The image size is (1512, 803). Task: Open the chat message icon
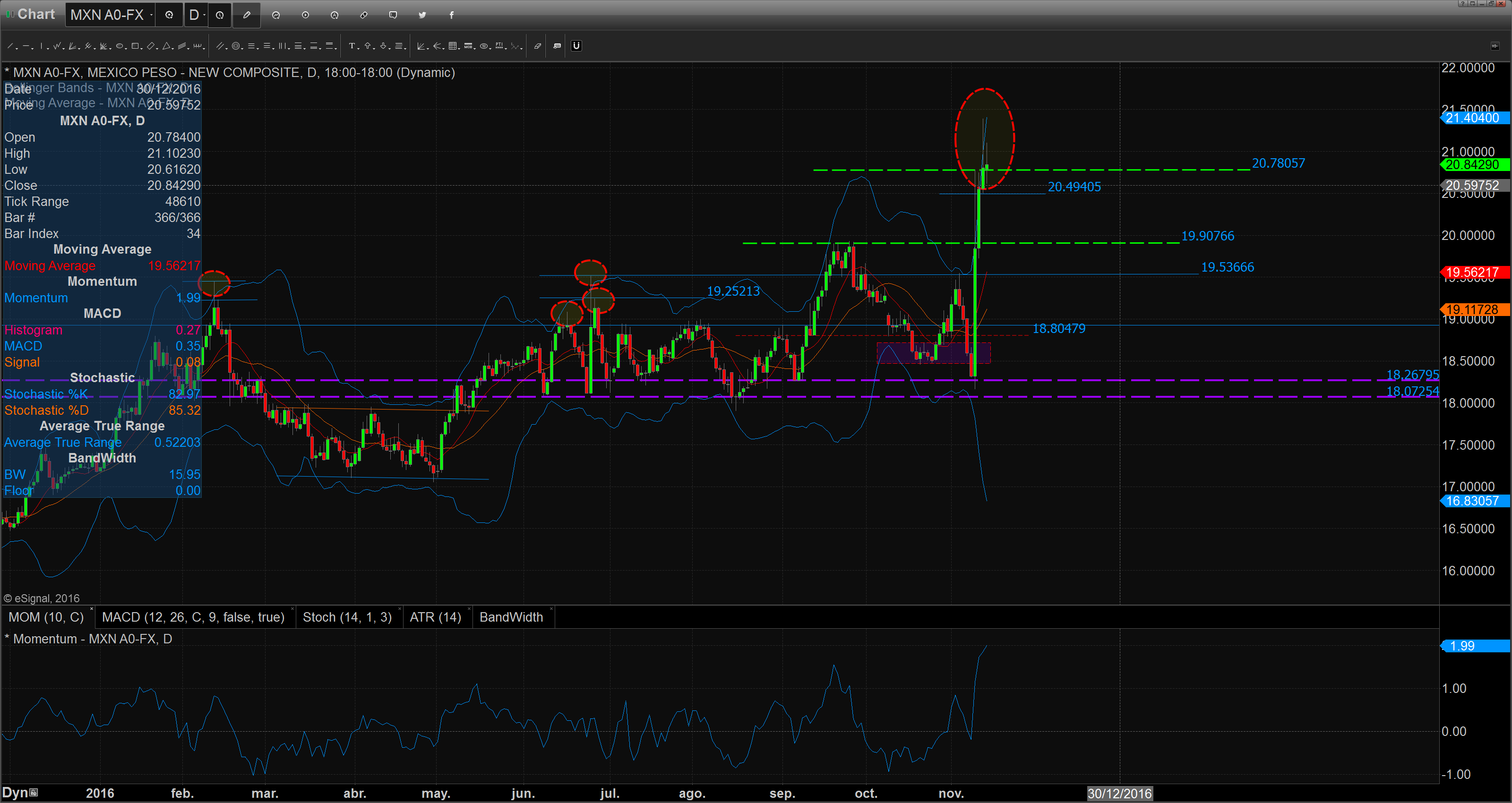point(393,15)
